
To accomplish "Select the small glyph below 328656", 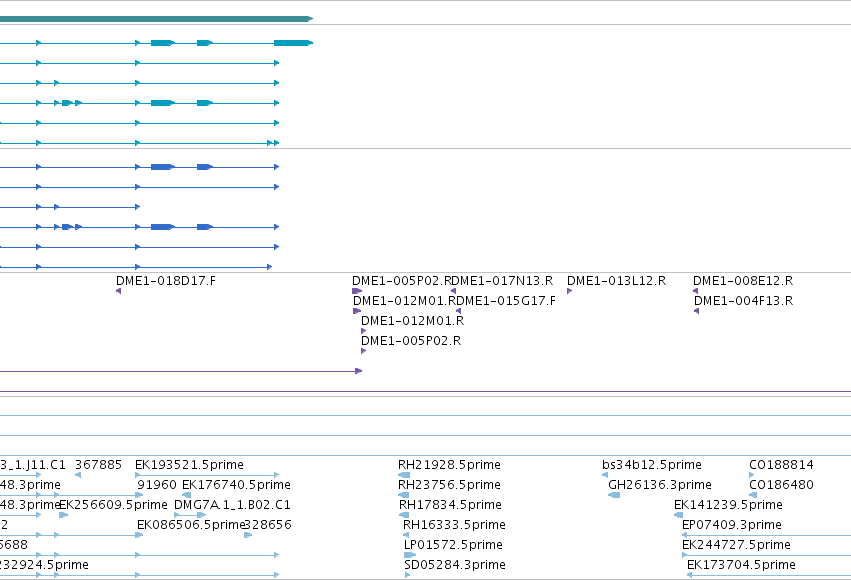I will coord(248,536).
